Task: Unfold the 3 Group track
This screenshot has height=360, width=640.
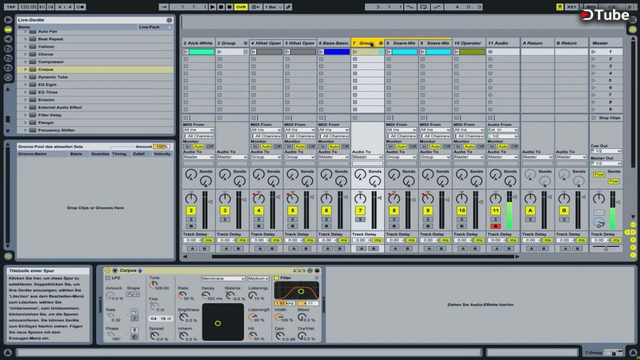Action: [x=245, y=43]
